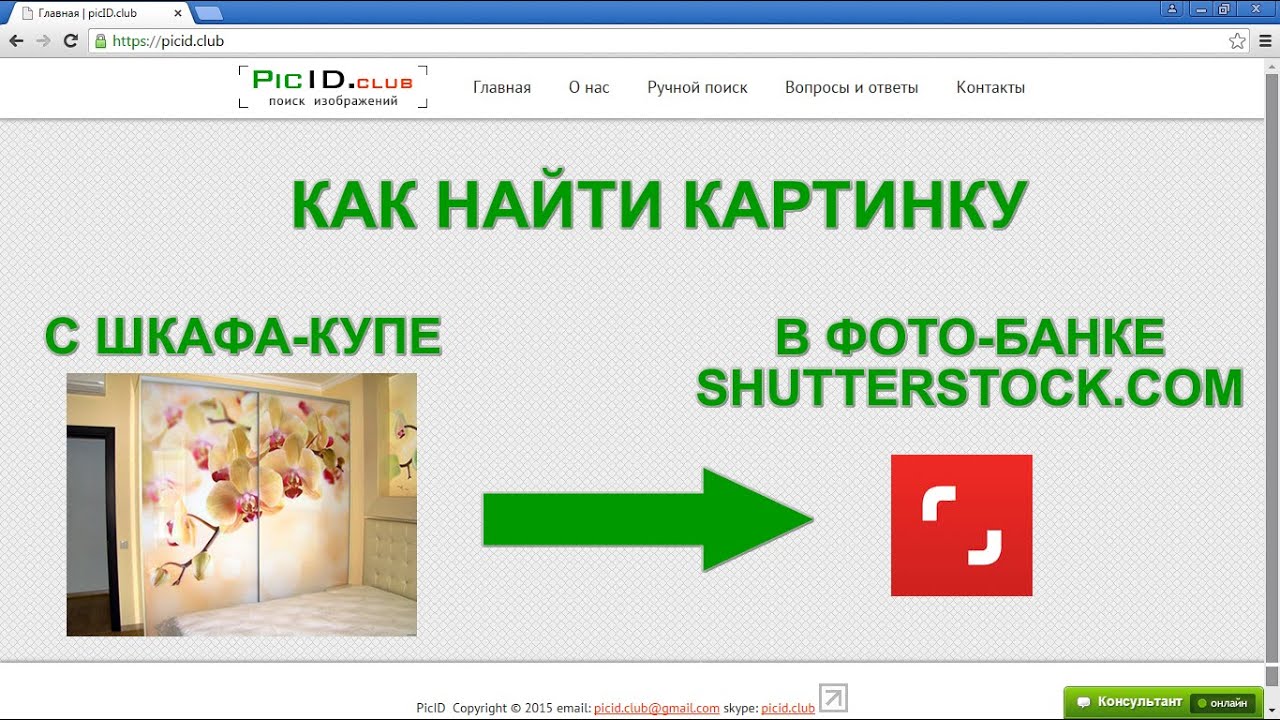The height and width of the screenshot is (720, 1280).
Task: Click the skype picid.club link
Action: click(788, 708)
